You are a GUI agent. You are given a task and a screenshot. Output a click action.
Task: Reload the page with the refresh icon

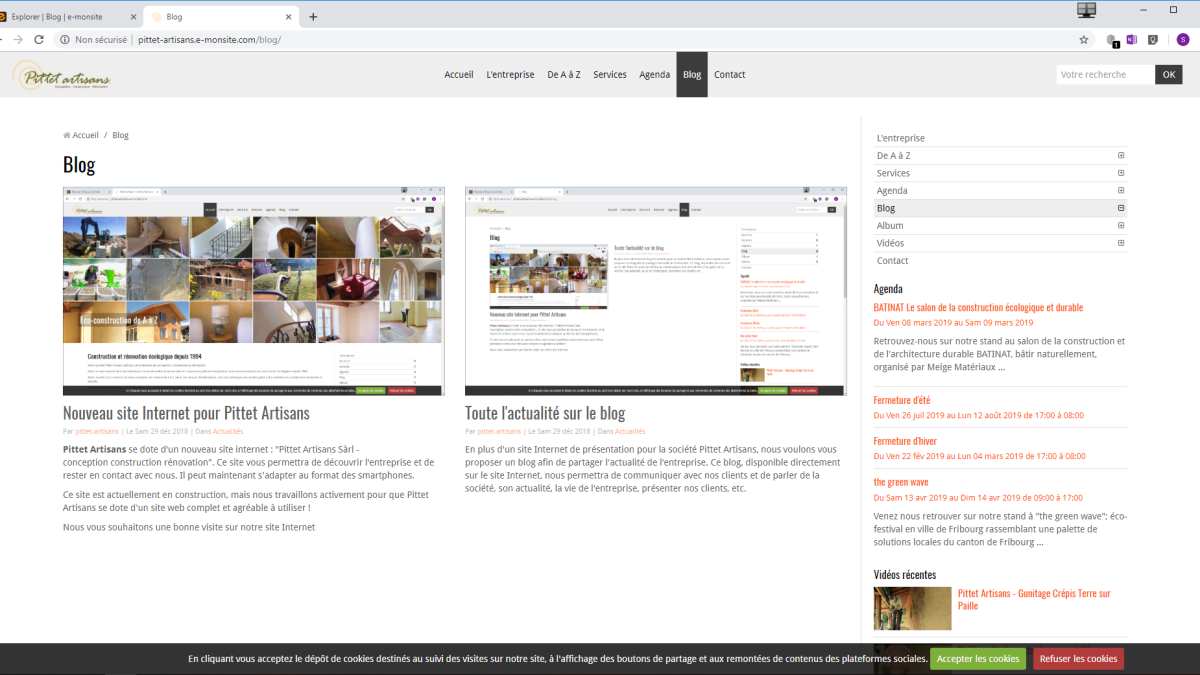tap(39, 40)
